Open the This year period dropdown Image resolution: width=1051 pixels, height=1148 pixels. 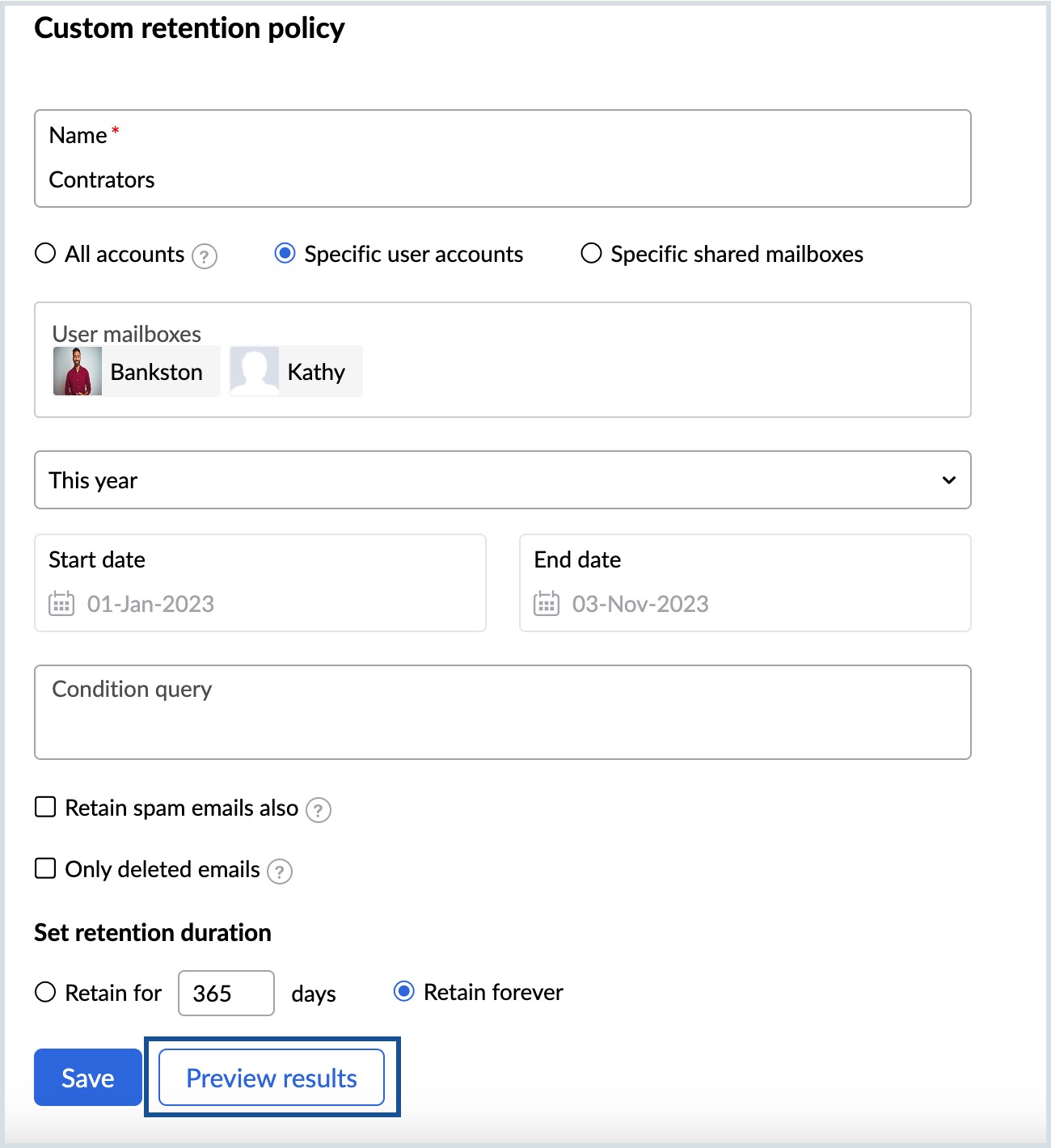click(x=502, y=480)
